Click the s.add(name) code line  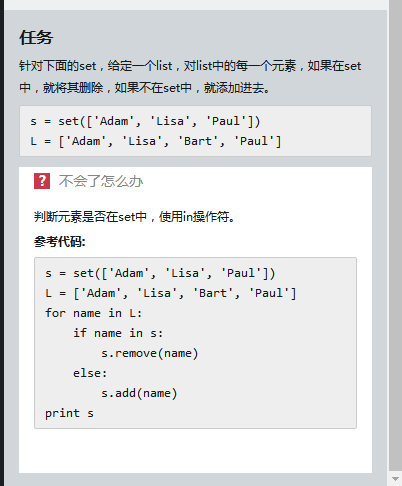pos(139,393)
